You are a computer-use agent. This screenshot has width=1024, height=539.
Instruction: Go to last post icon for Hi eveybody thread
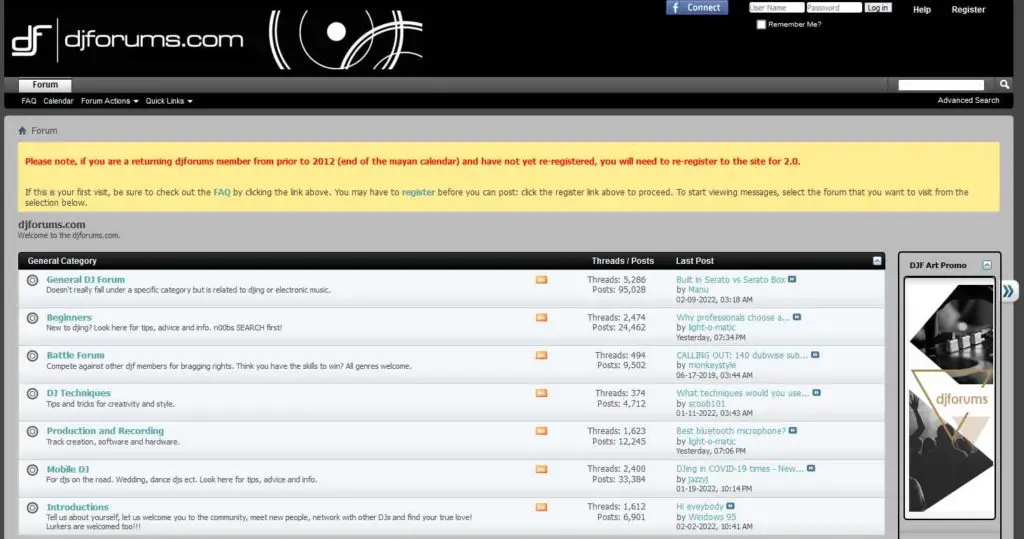[731, 507]
